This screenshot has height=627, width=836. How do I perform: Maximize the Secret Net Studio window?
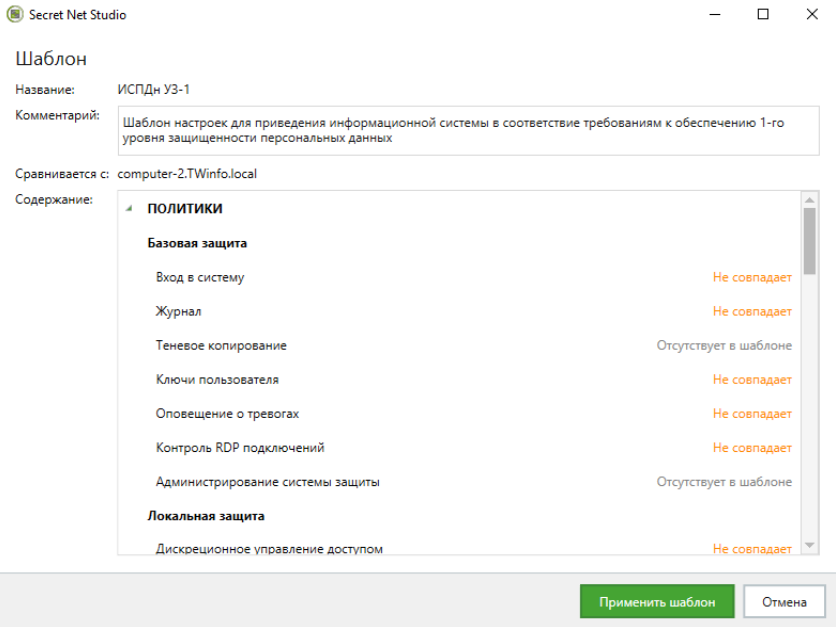(763, 14)
